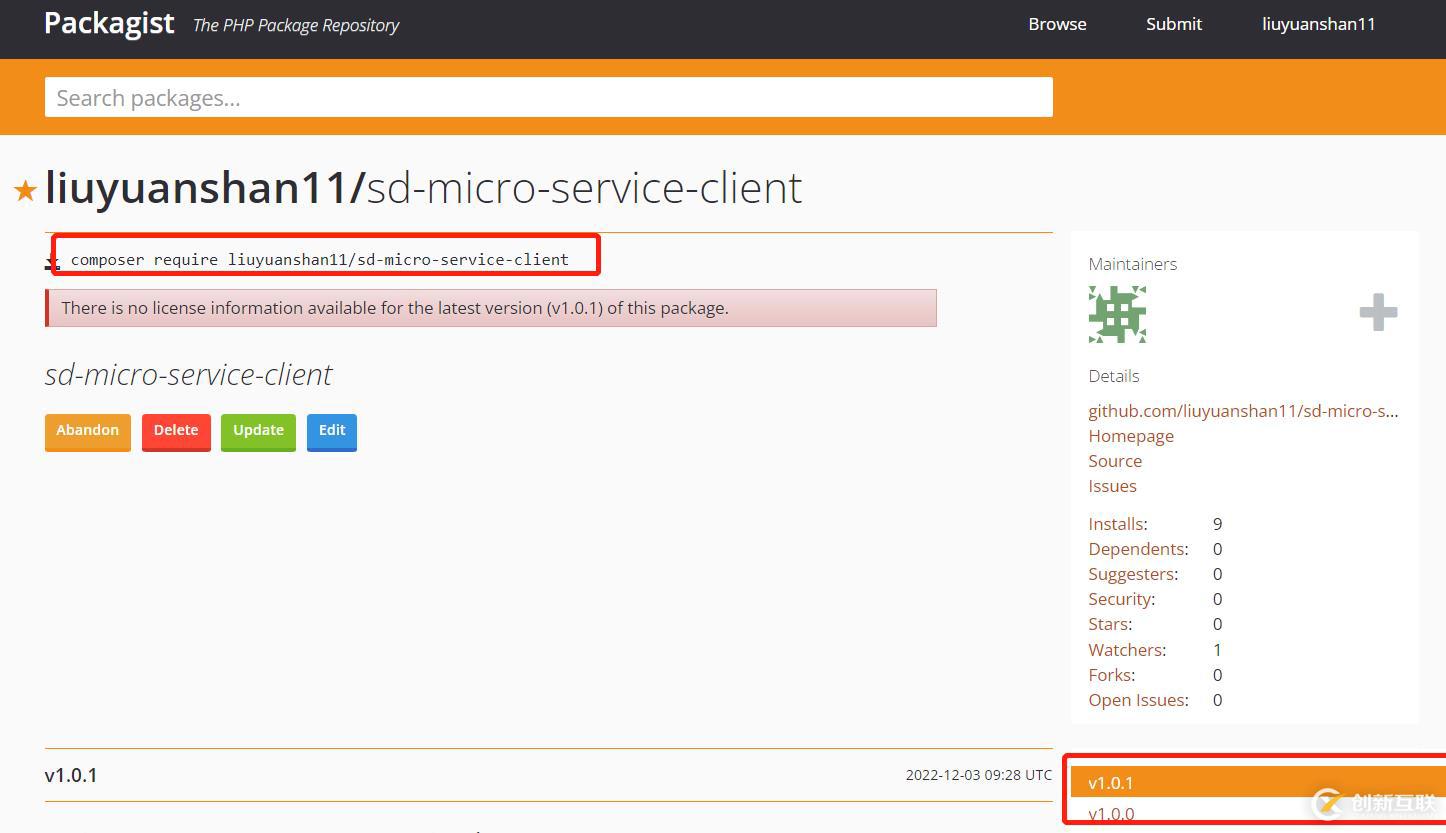This screenshot has width=1446, height=833.
Task: Open the Stars link
Action: click(1109, 624)
